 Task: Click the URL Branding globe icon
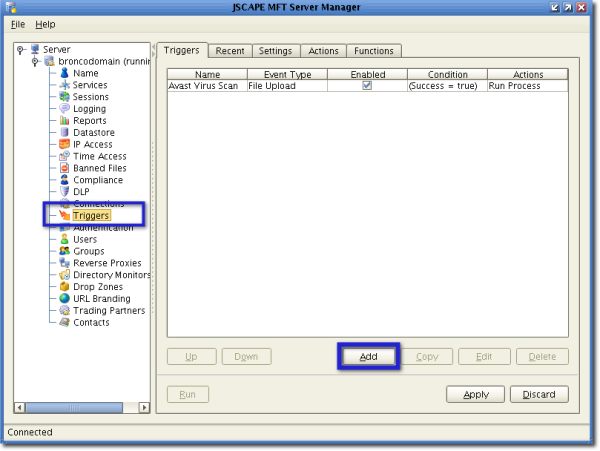pos(64,298)
